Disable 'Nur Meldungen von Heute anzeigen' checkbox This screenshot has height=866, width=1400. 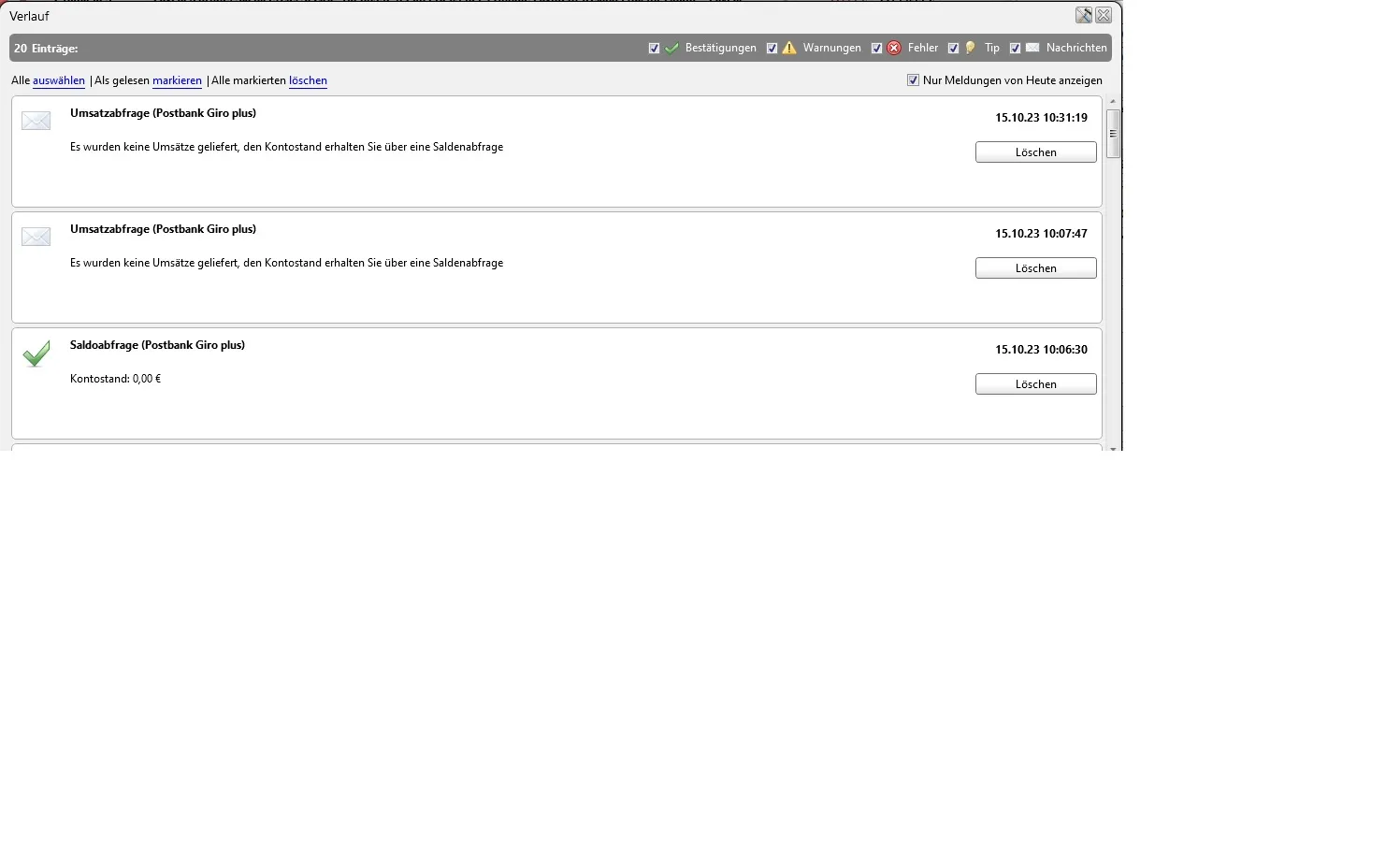913,80
